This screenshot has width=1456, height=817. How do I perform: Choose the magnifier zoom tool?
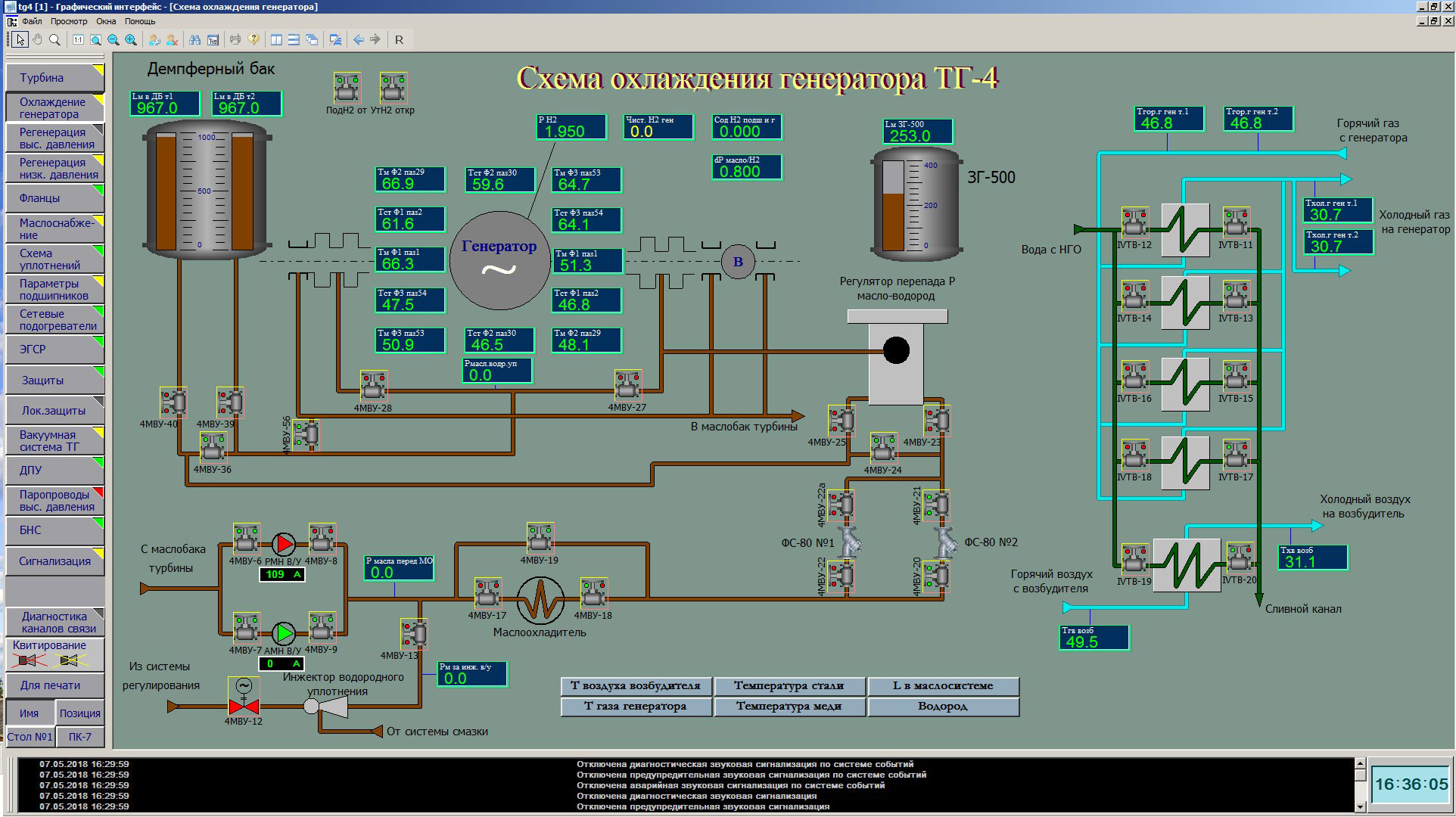pos(54,39)
